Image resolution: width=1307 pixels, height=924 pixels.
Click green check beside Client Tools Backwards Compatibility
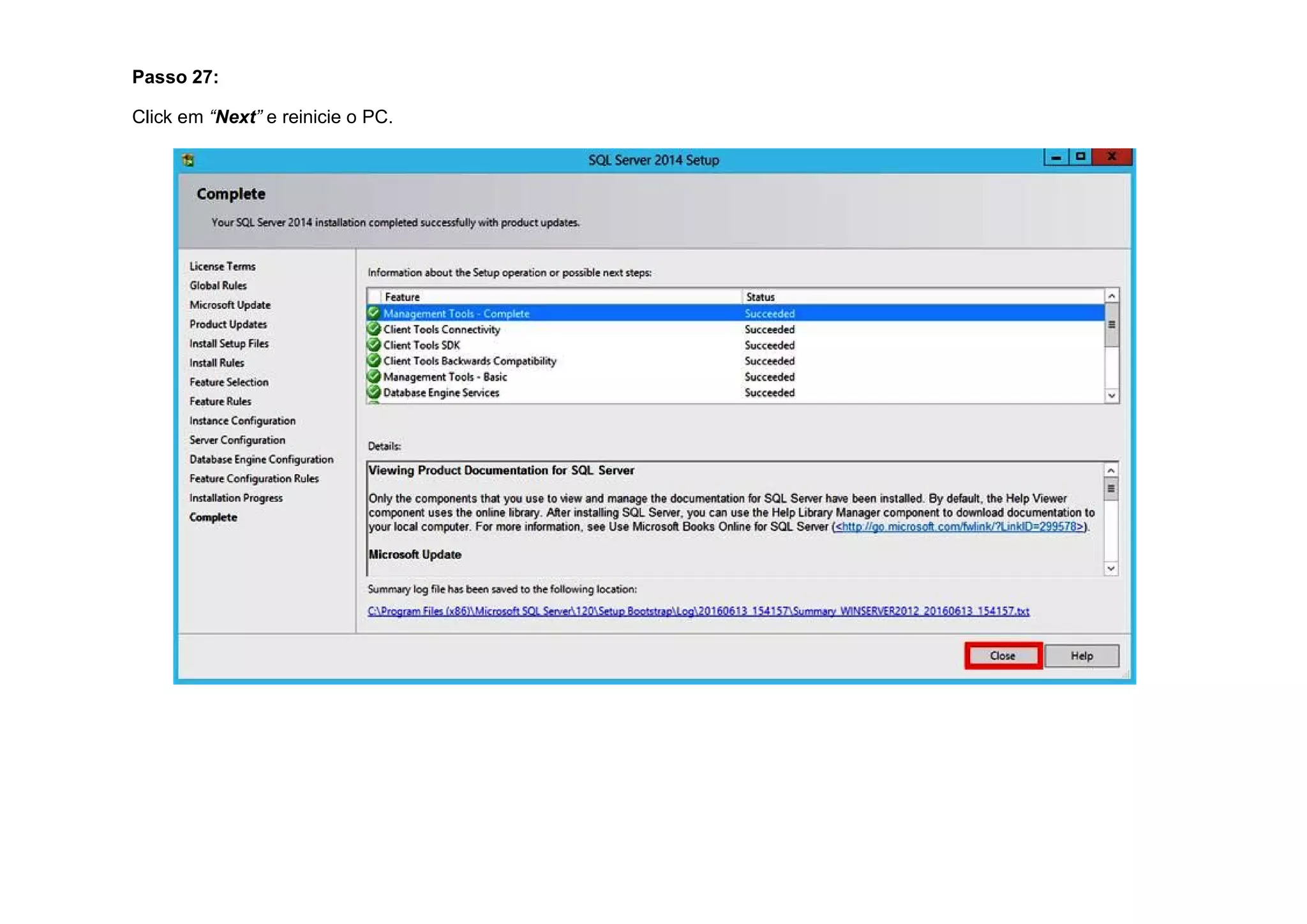click(374, 361)
